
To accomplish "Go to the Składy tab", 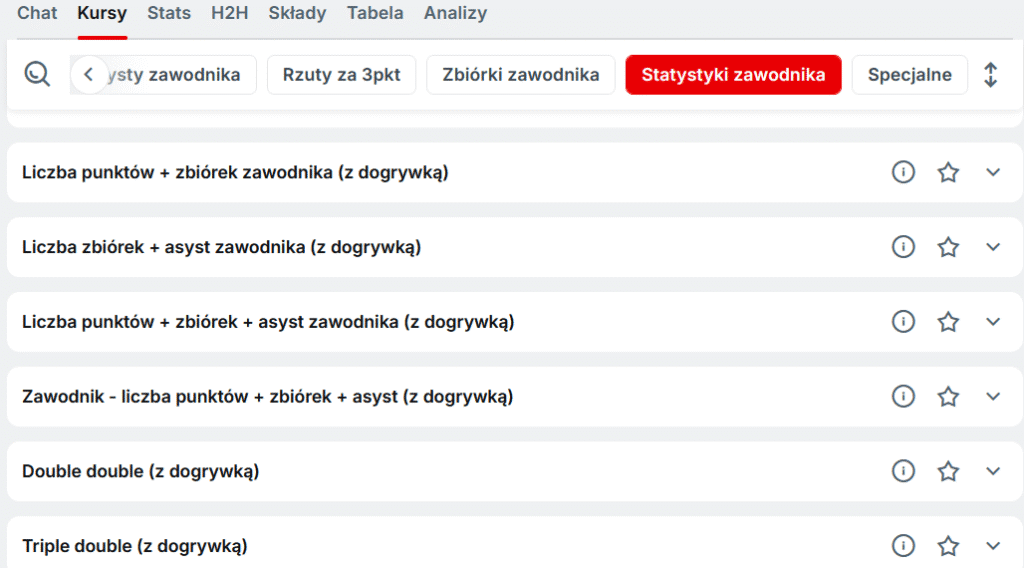I will tap(297, 13).
